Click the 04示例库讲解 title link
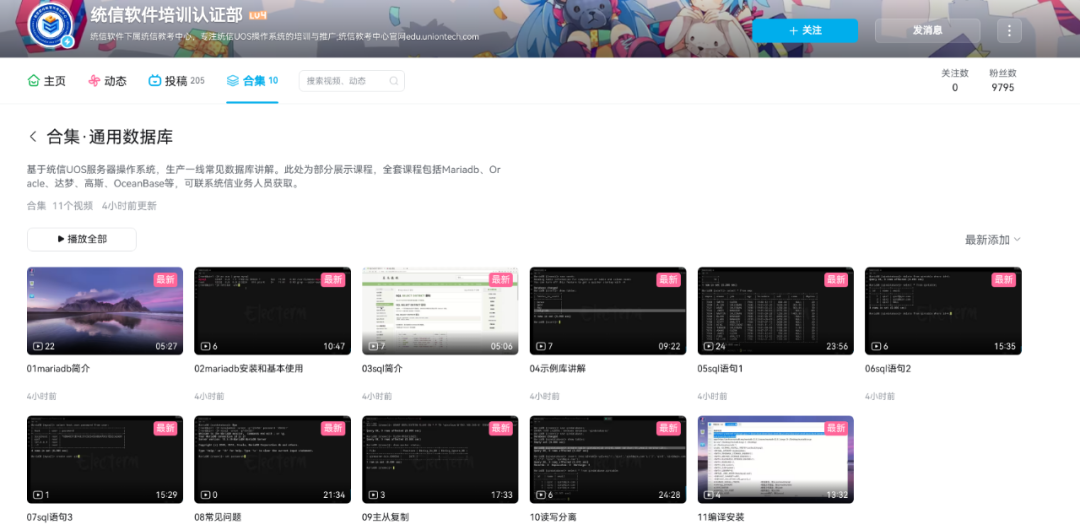Viewport: 1080px width, 530px height. coord(558,369)
